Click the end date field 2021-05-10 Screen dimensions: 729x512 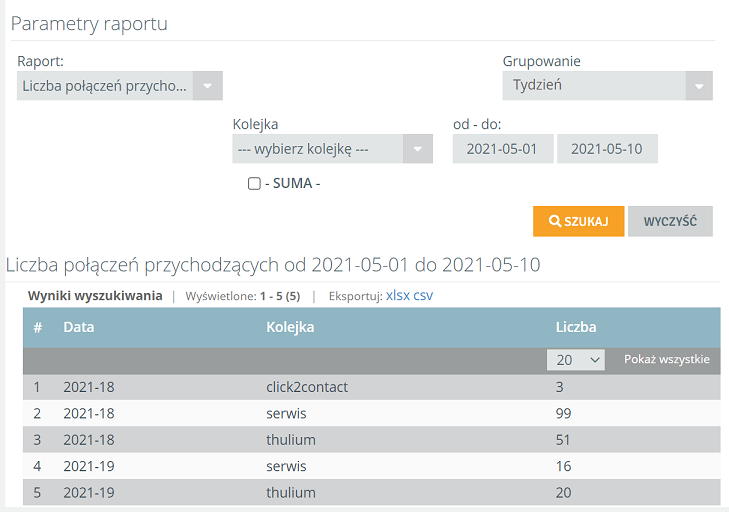607,149
